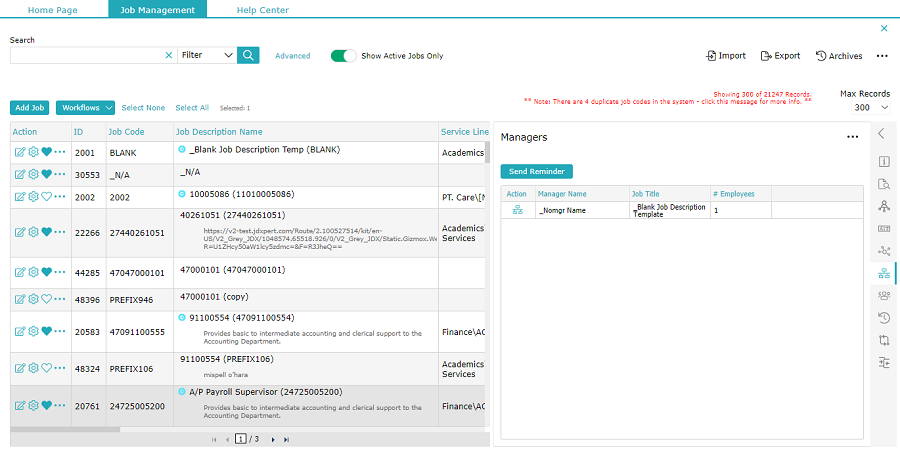The height and width of the screenshot is (450, 900).
Task: Open settings gear for job 30553
Action: 33,175
